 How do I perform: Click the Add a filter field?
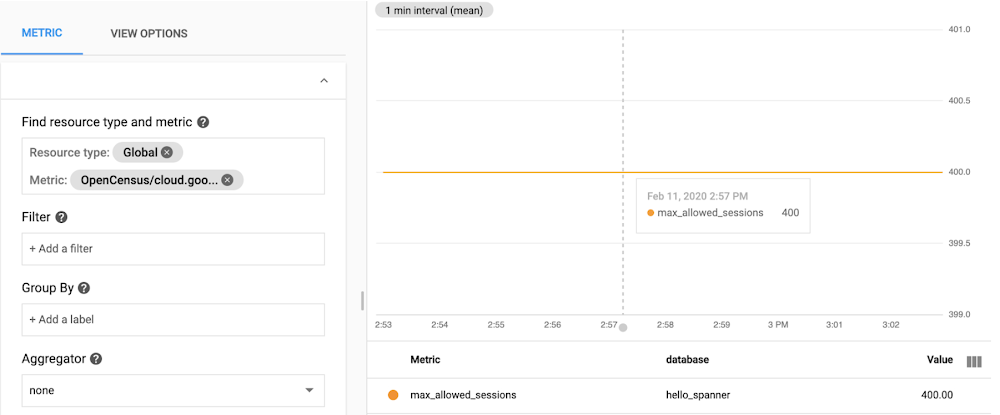pyautogui.click(x=173, y=248)
